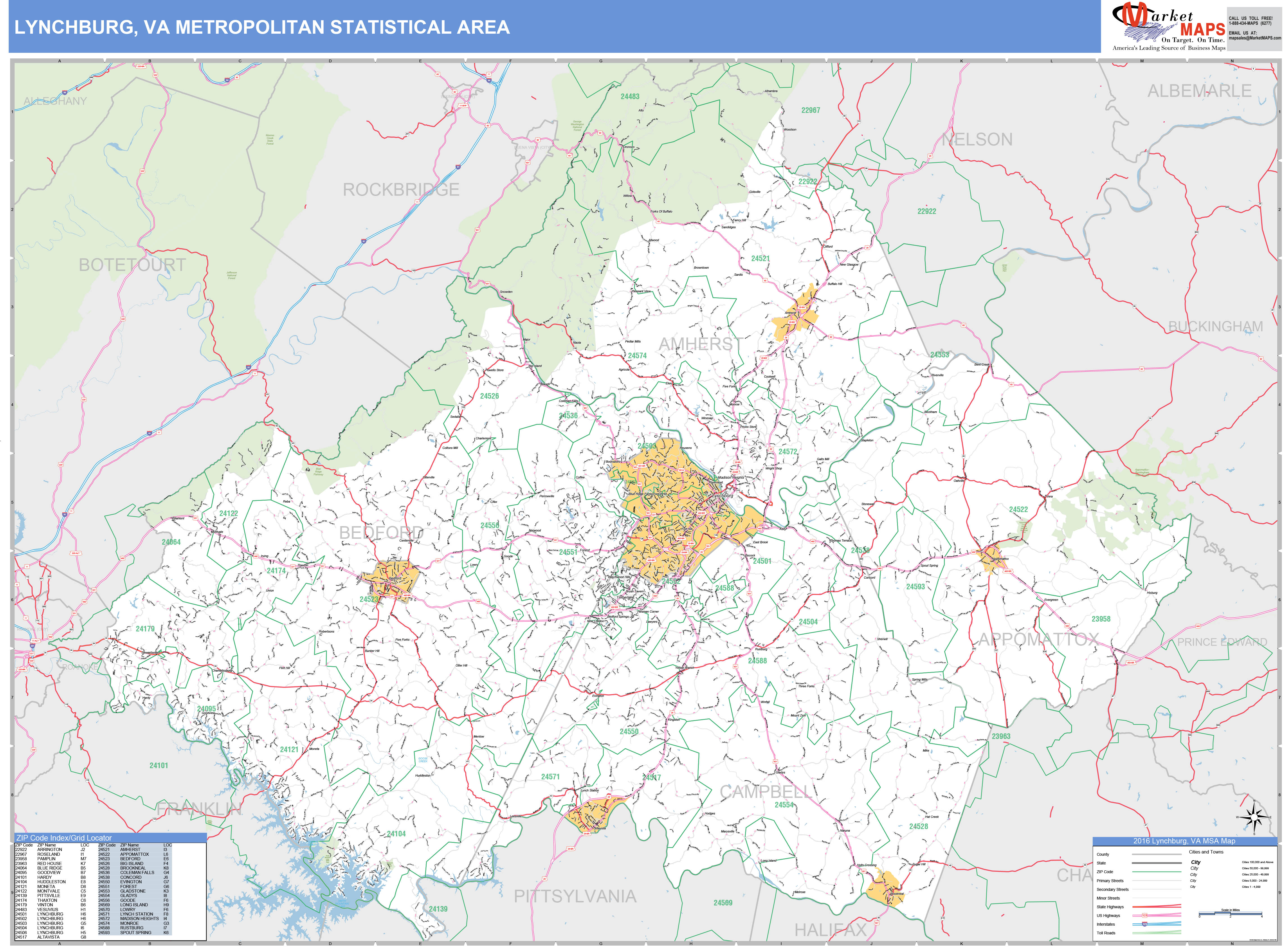This screenshot has width=1288, height=947.
Task: Click the email address mapsales@MarketMAPS.com
Action: coord(1255,38)
